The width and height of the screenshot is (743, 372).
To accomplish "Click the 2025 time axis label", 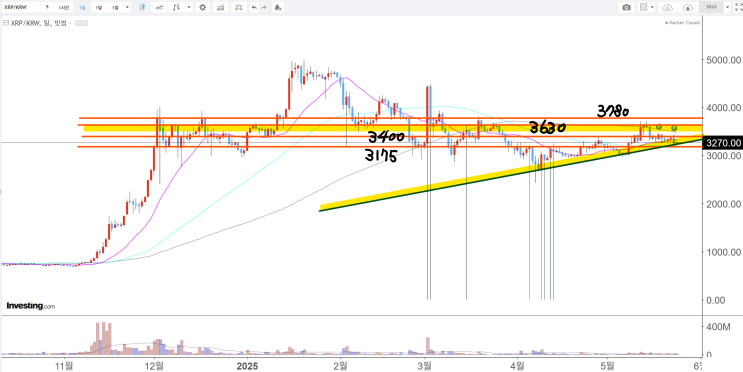I will point(246,366).
